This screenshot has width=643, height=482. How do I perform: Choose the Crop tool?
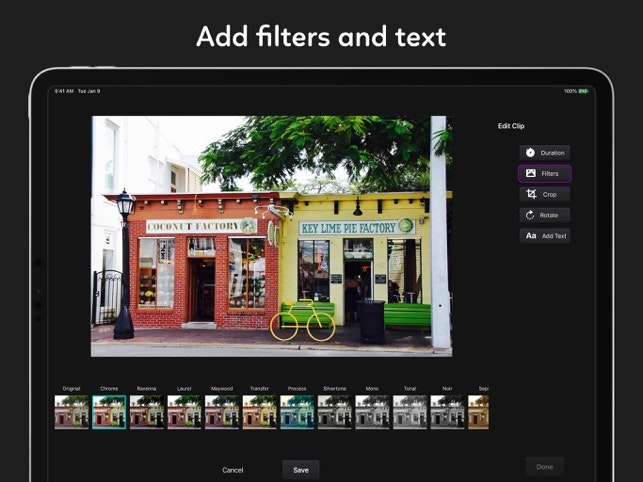(x=544, y=194)
